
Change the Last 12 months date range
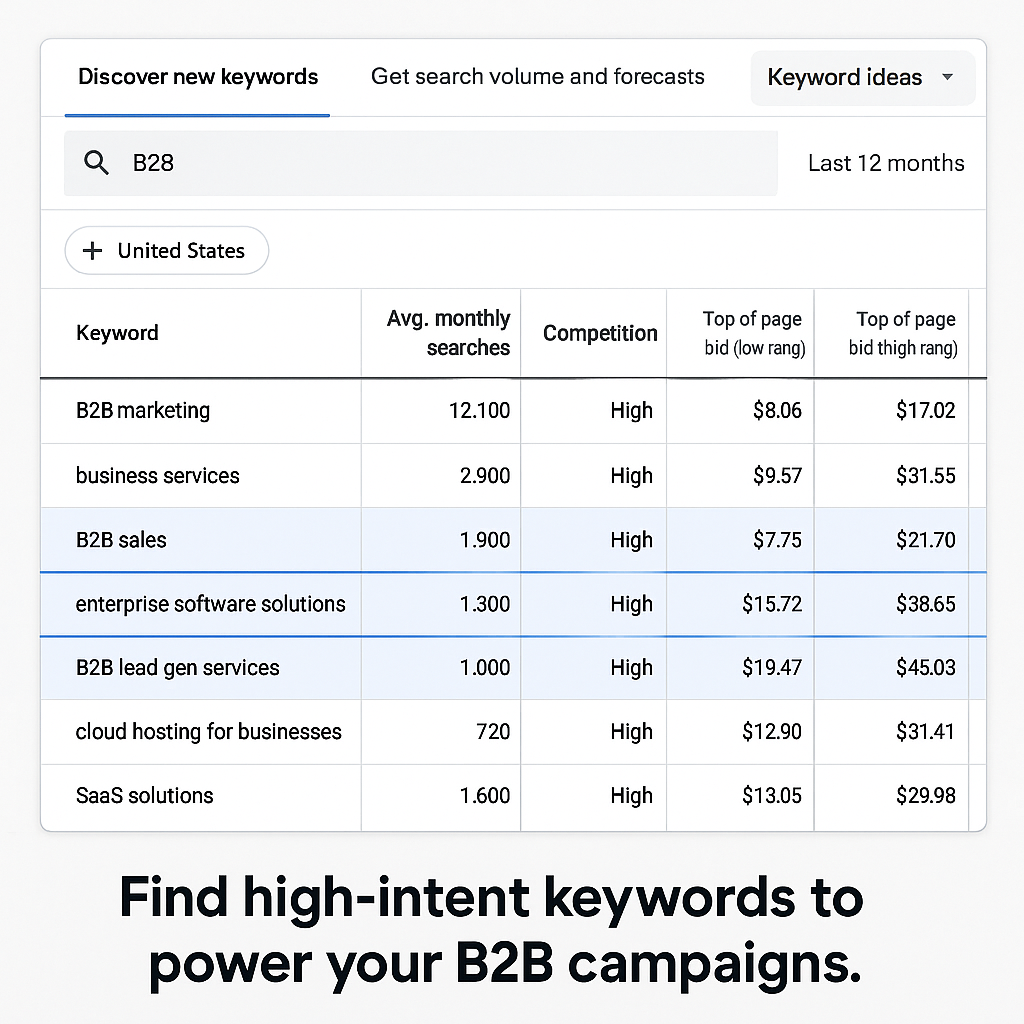click(x=886, y=163)
